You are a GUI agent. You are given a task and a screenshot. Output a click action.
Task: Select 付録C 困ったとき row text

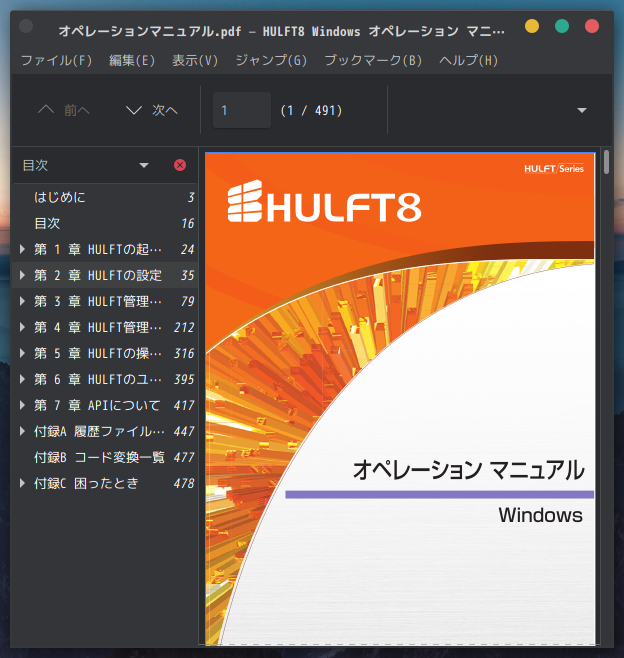pyautogui.click(x=86, y=483)
